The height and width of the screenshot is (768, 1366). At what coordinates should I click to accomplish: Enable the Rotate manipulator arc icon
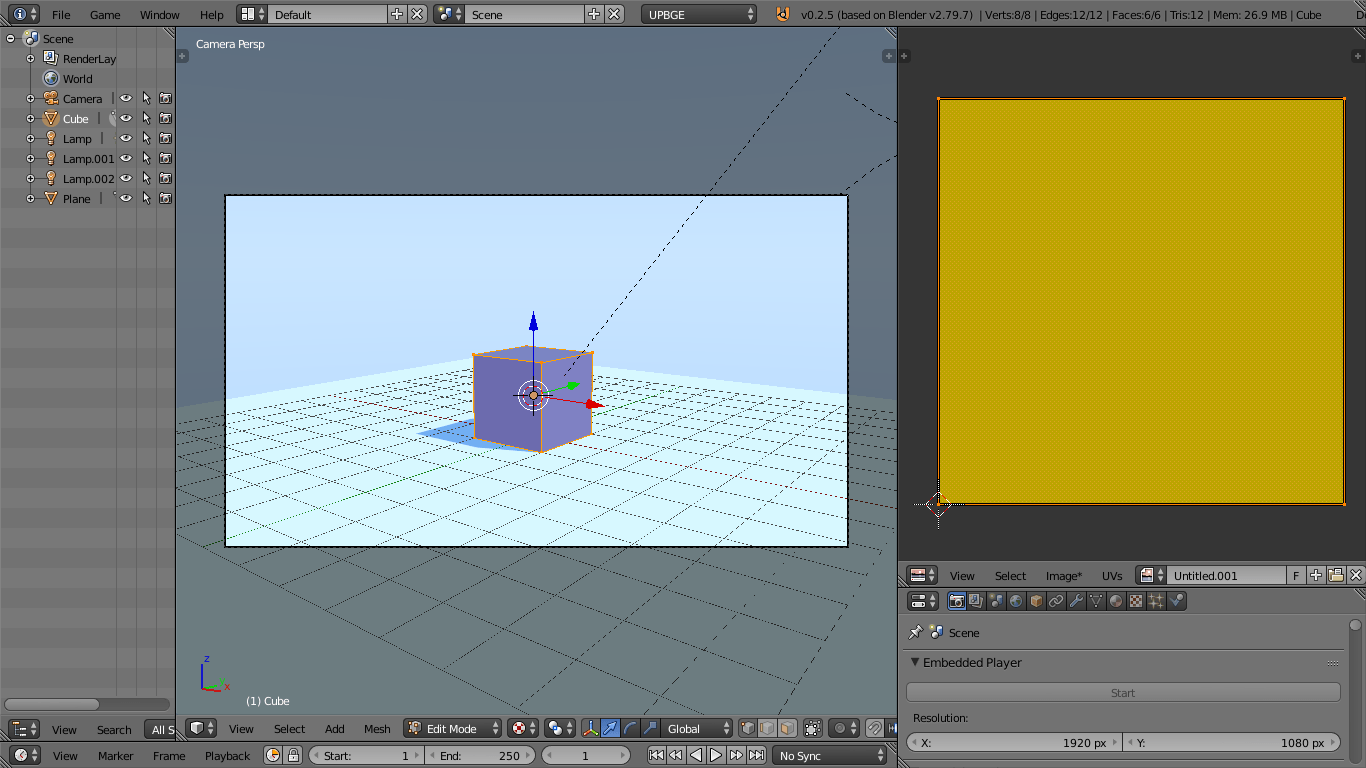[630, 728]
